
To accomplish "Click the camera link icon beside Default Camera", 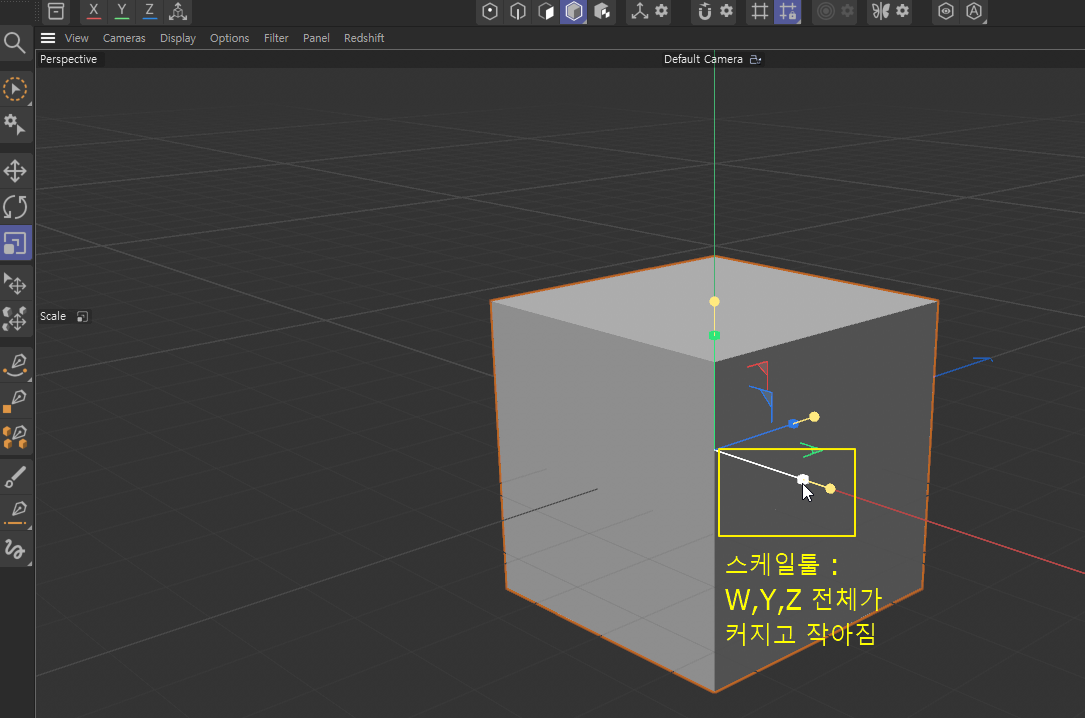I will 756,59.
